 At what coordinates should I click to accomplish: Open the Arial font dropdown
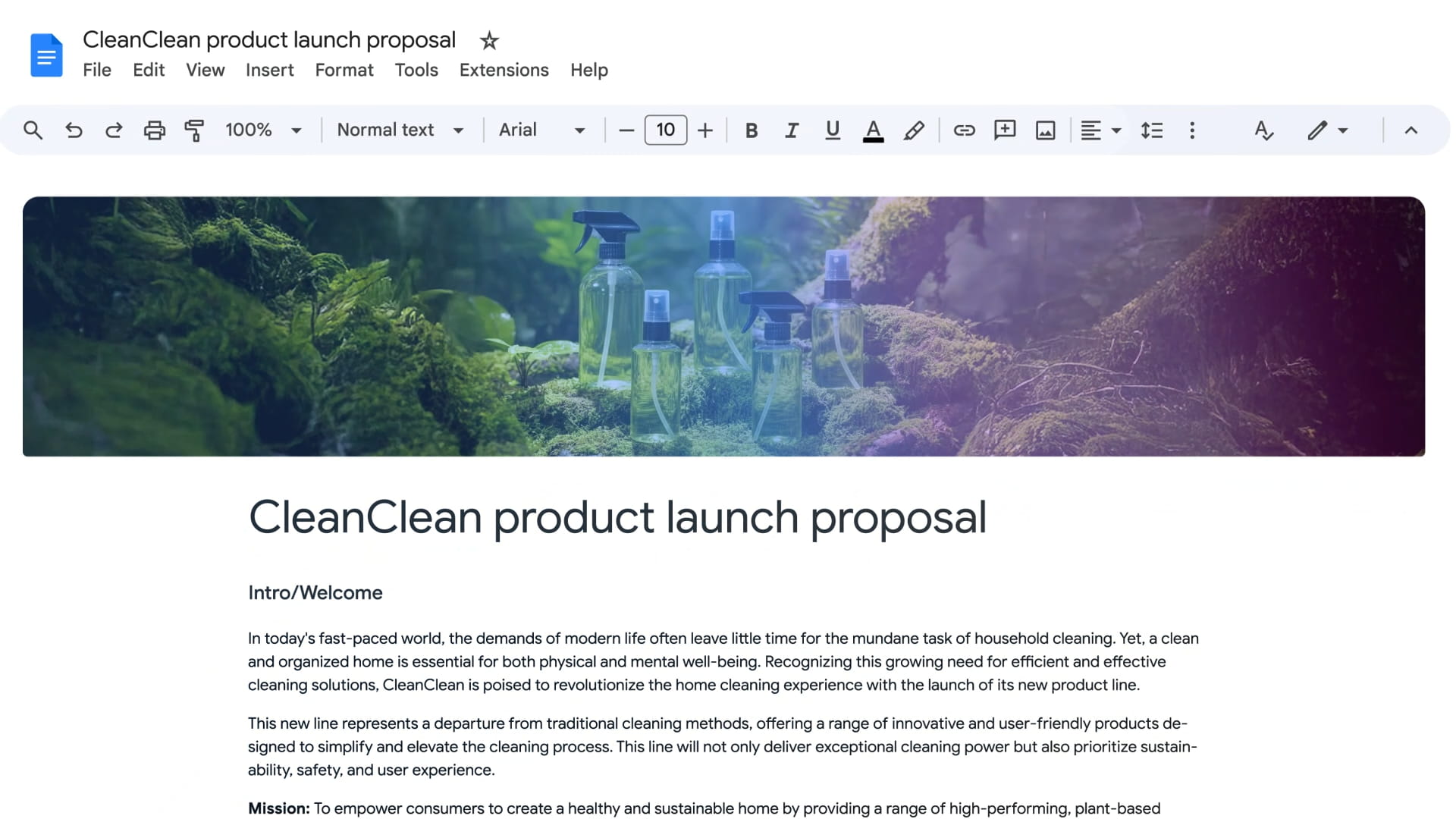coord(541,130)
